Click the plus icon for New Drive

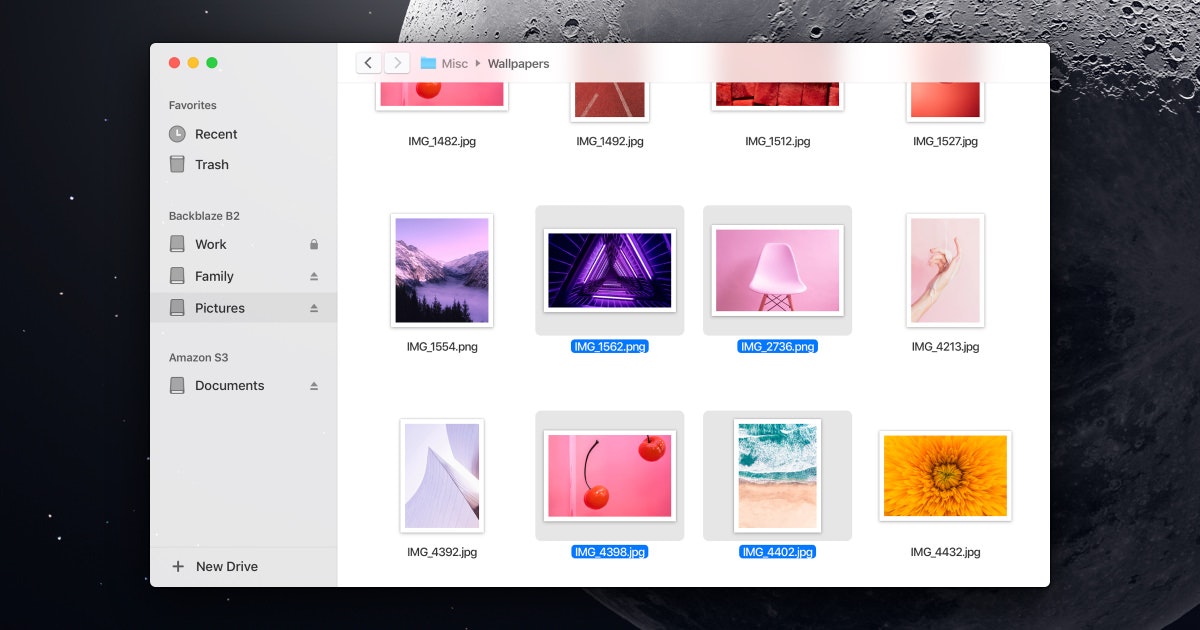(x=178, y=566)
